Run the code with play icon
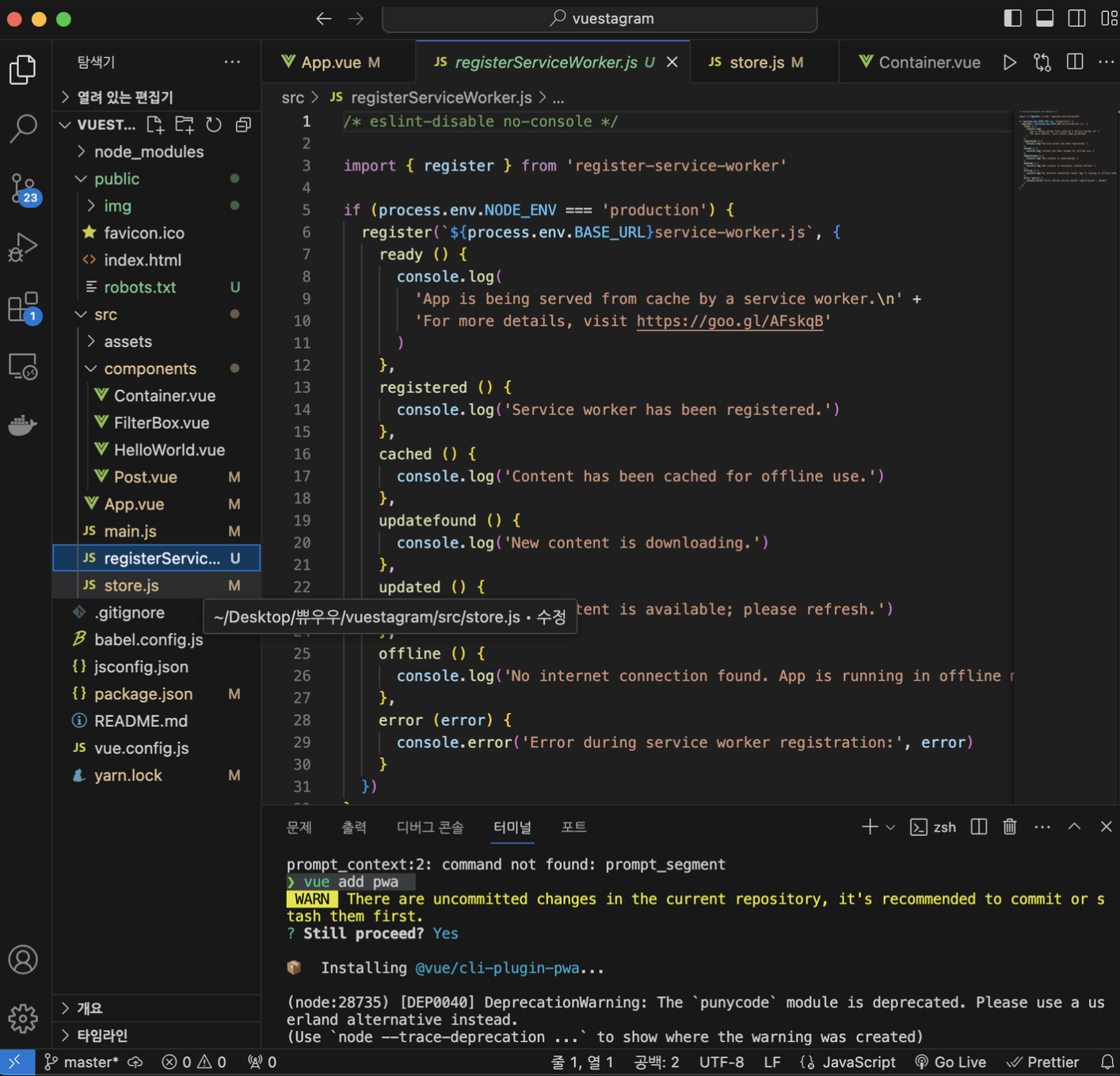This screenshot has width=1120, height=1076. coord(1010,62)
